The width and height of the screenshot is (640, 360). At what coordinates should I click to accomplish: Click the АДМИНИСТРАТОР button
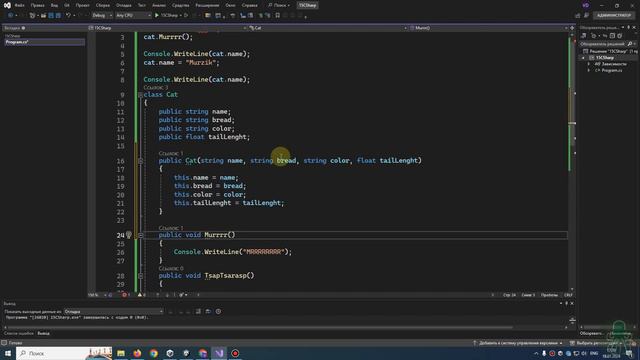click(x=614, y=16)
